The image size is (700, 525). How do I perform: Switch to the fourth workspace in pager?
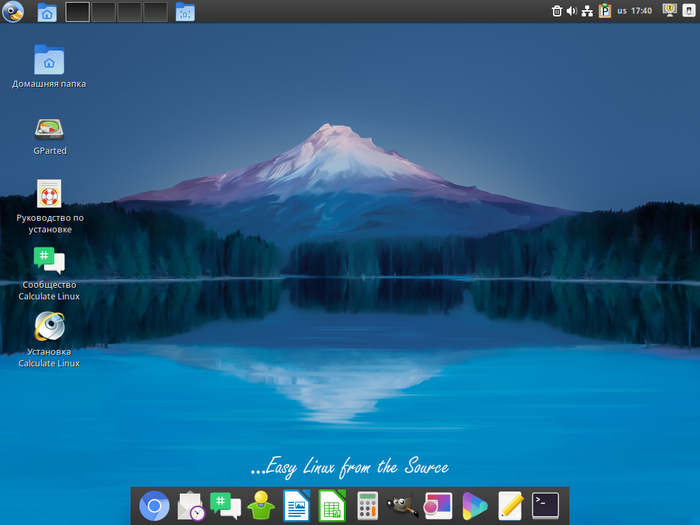click(155, 12)
